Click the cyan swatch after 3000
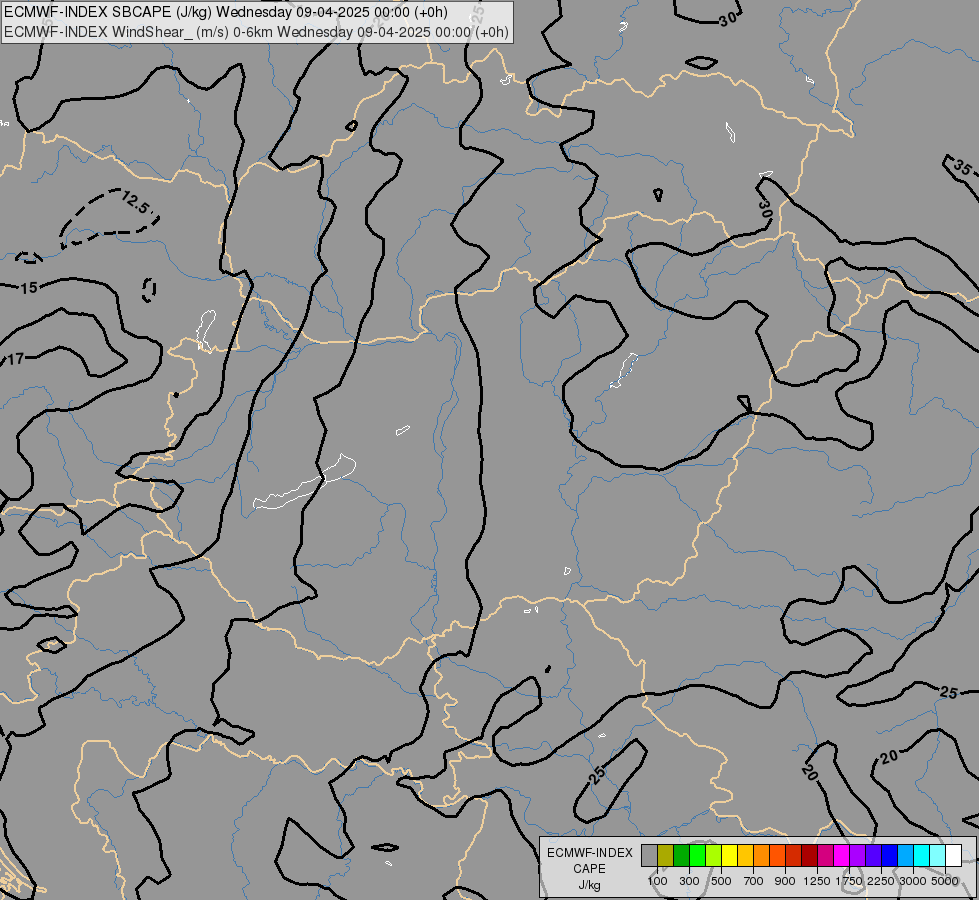The height and width of the screenshot is (900, 979). pos(922,855)
